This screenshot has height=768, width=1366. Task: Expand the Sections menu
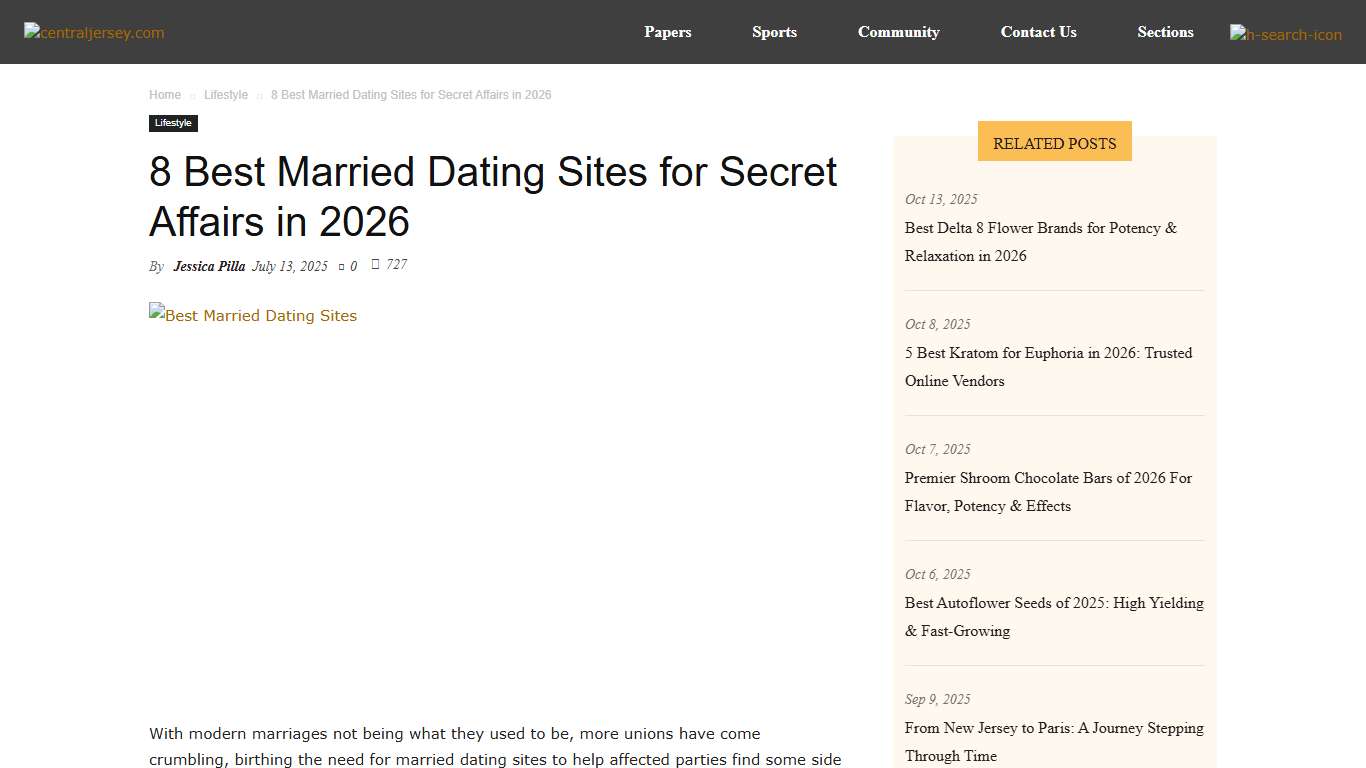pyautogui.click(x=1165, y=32)
